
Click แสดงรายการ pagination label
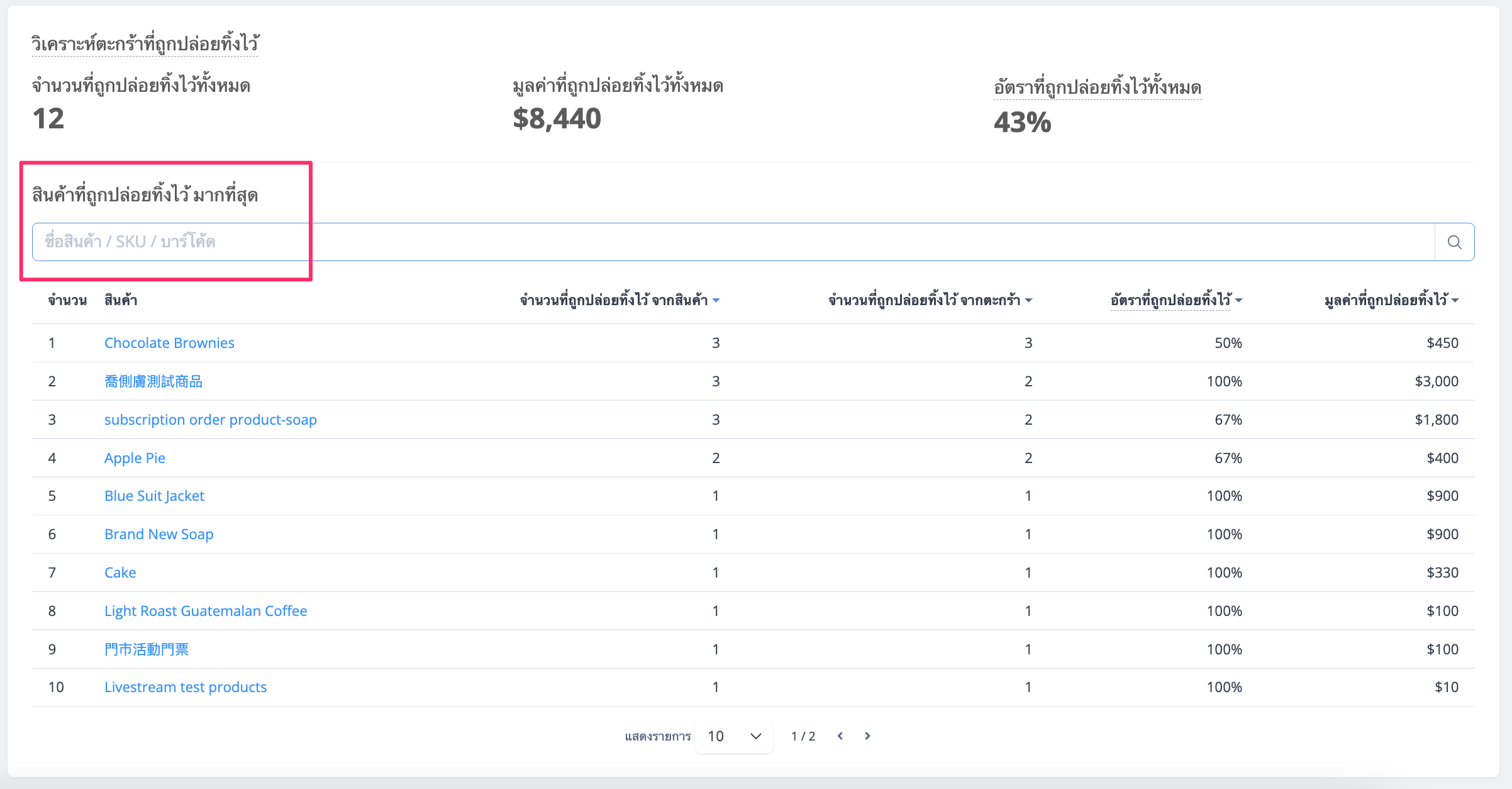coord(658,736)
